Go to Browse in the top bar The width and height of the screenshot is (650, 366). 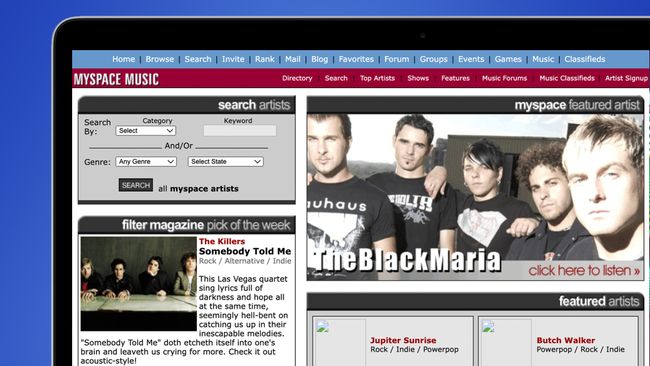click(160, 59)
